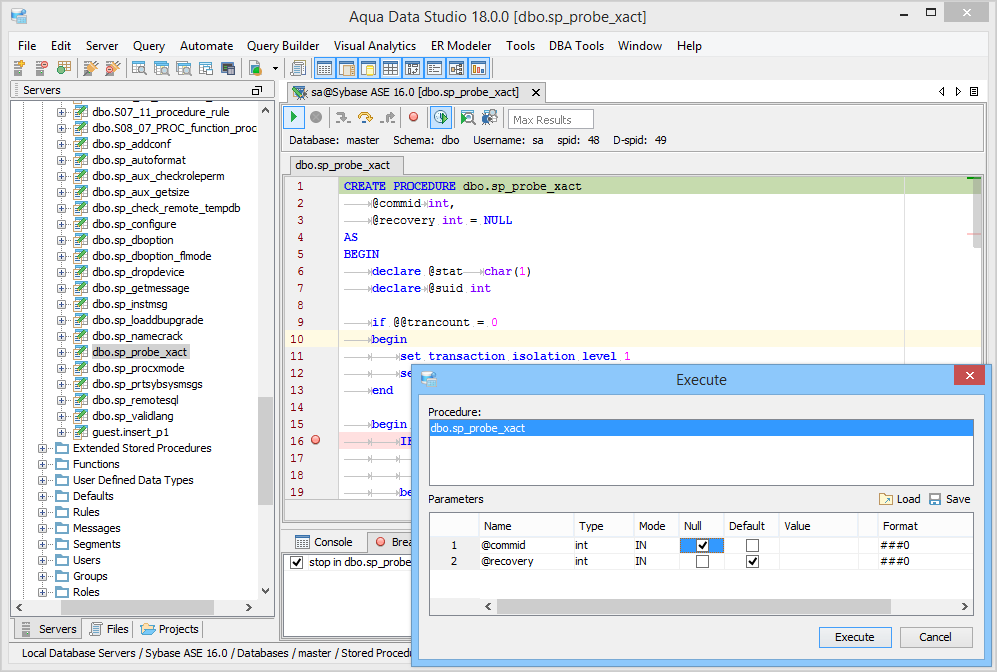Image resolution: width=997 pixels, height=672 pixels.
Task: Uncheck Default checkbox for @recovery parameter
Action: point(752,561)
